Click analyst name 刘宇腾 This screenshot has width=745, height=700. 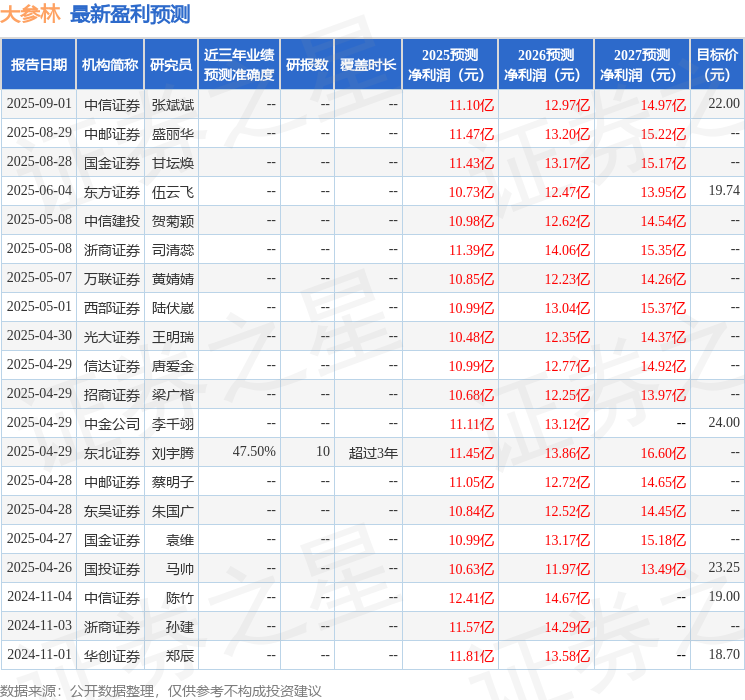(173, 453)
